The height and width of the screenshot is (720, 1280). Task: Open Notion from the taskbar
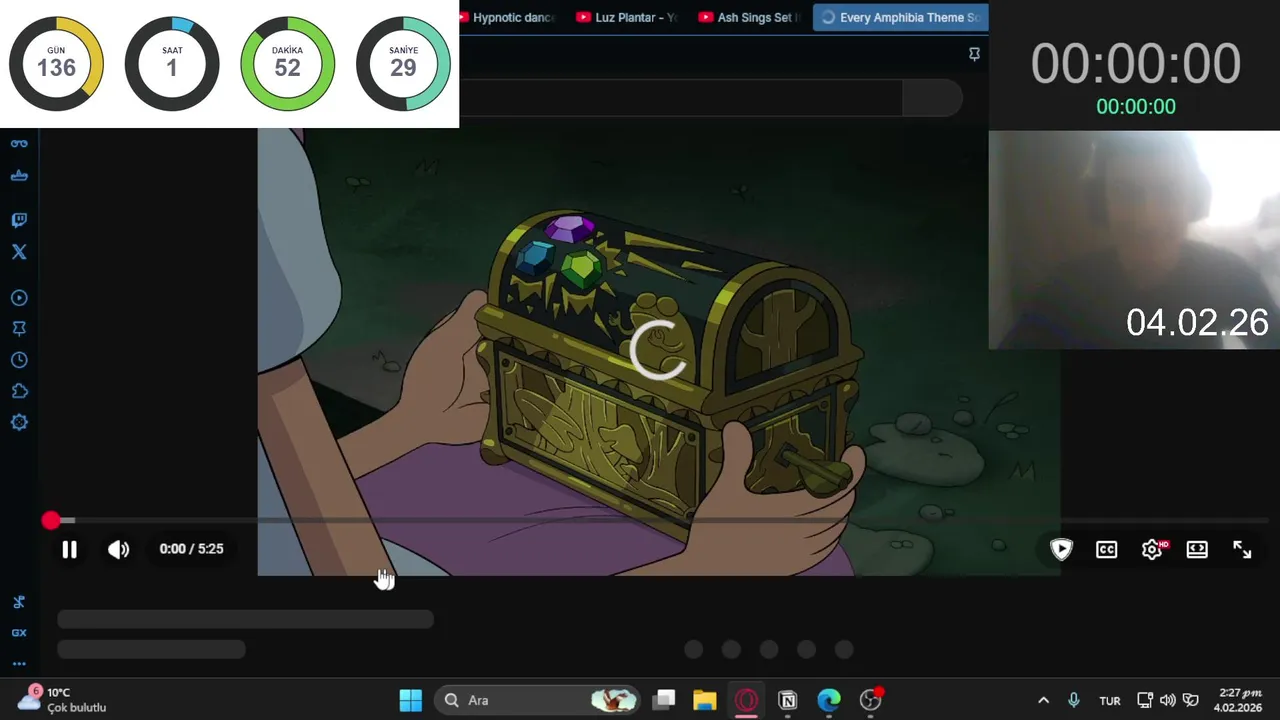[x=787, y=700]
